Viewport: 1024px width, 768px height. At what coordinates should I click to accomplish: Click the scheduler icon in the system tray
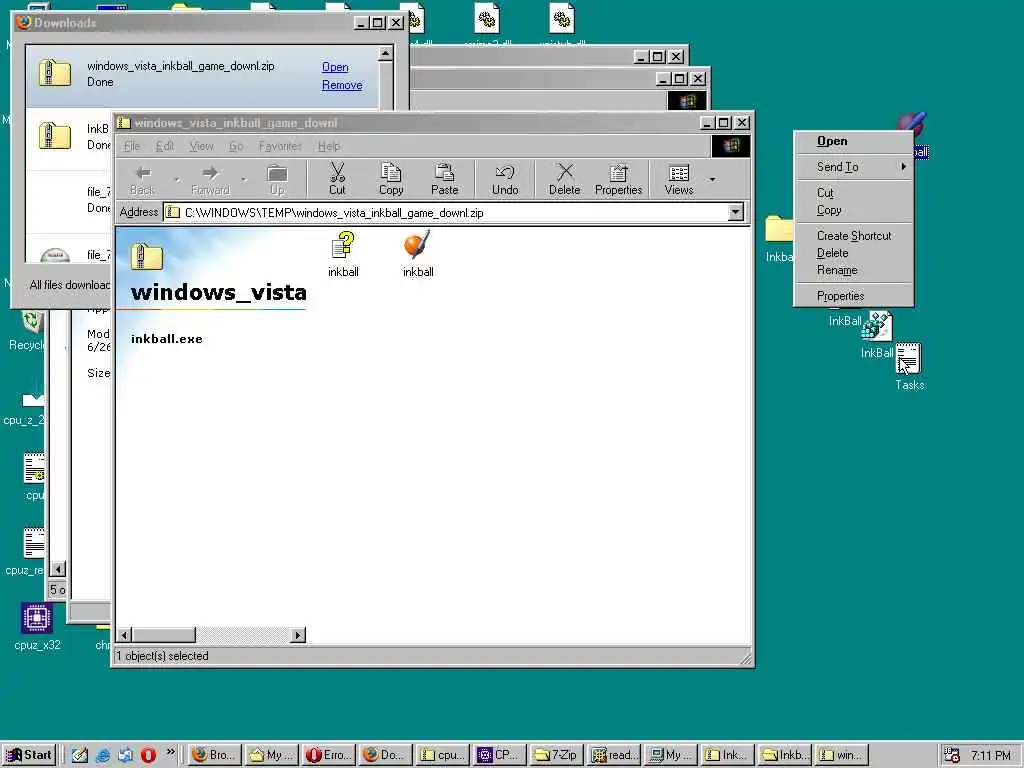tap(952, 755)
